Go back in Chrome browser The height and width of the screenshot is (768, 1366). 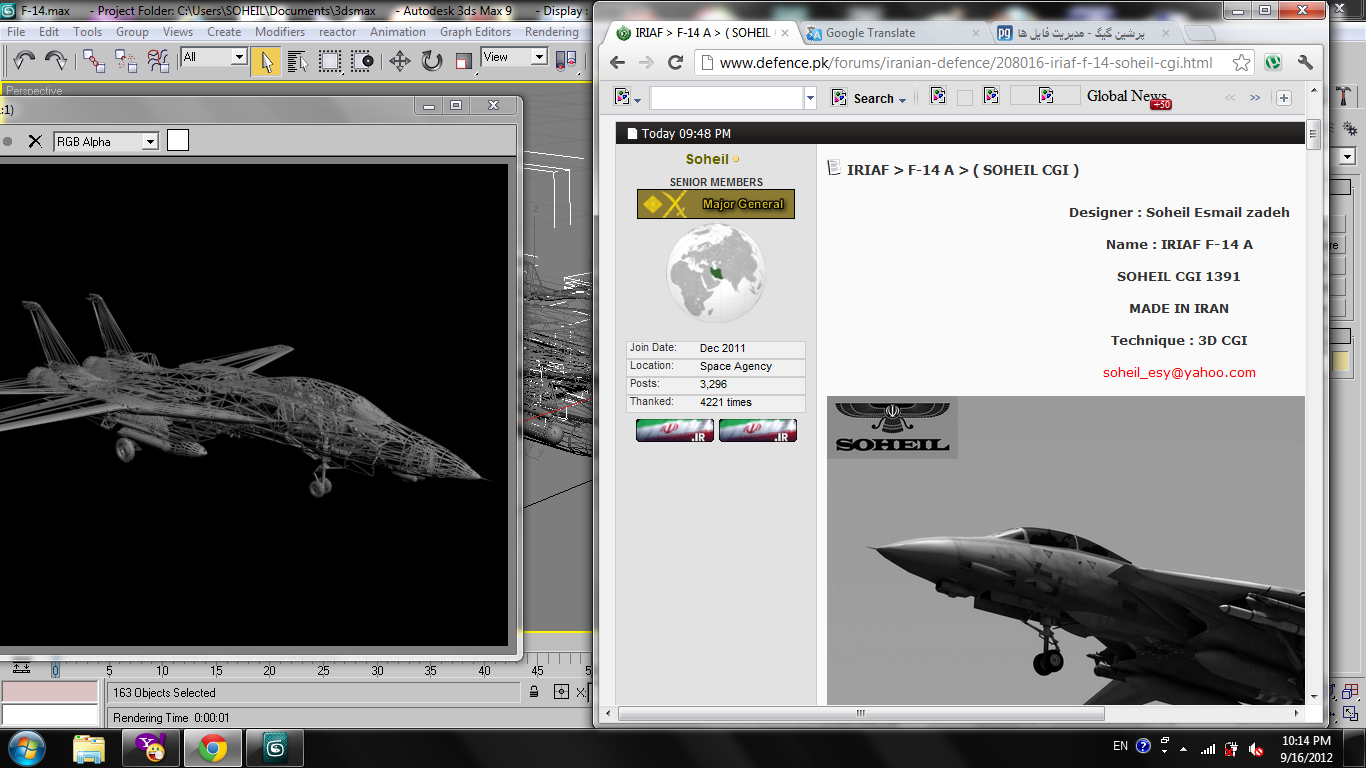pyautogui.click(x=618, y=63)
